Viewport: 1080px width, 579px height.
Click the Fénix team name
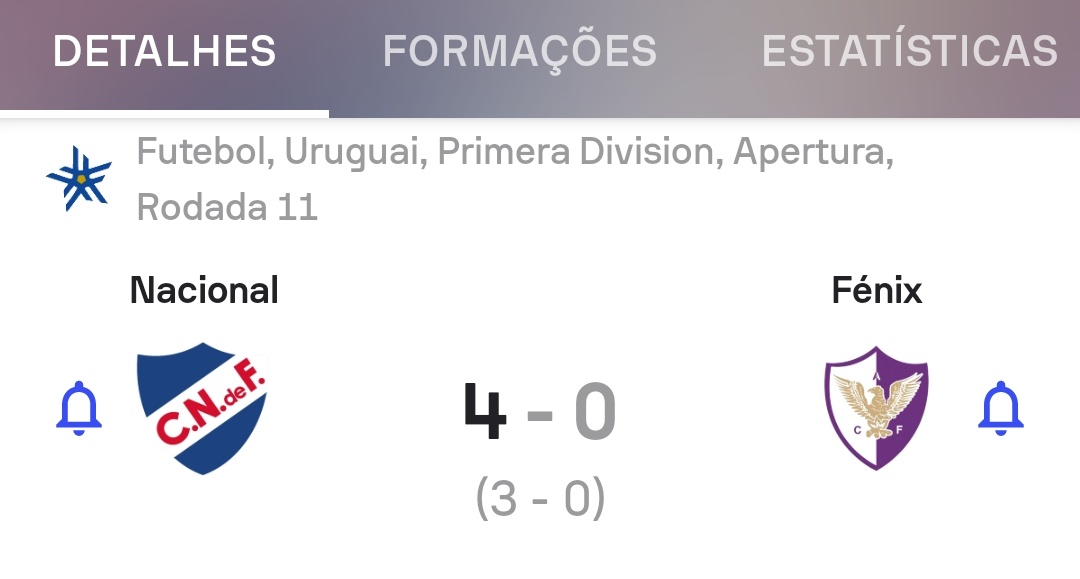(x=876, y=290)
